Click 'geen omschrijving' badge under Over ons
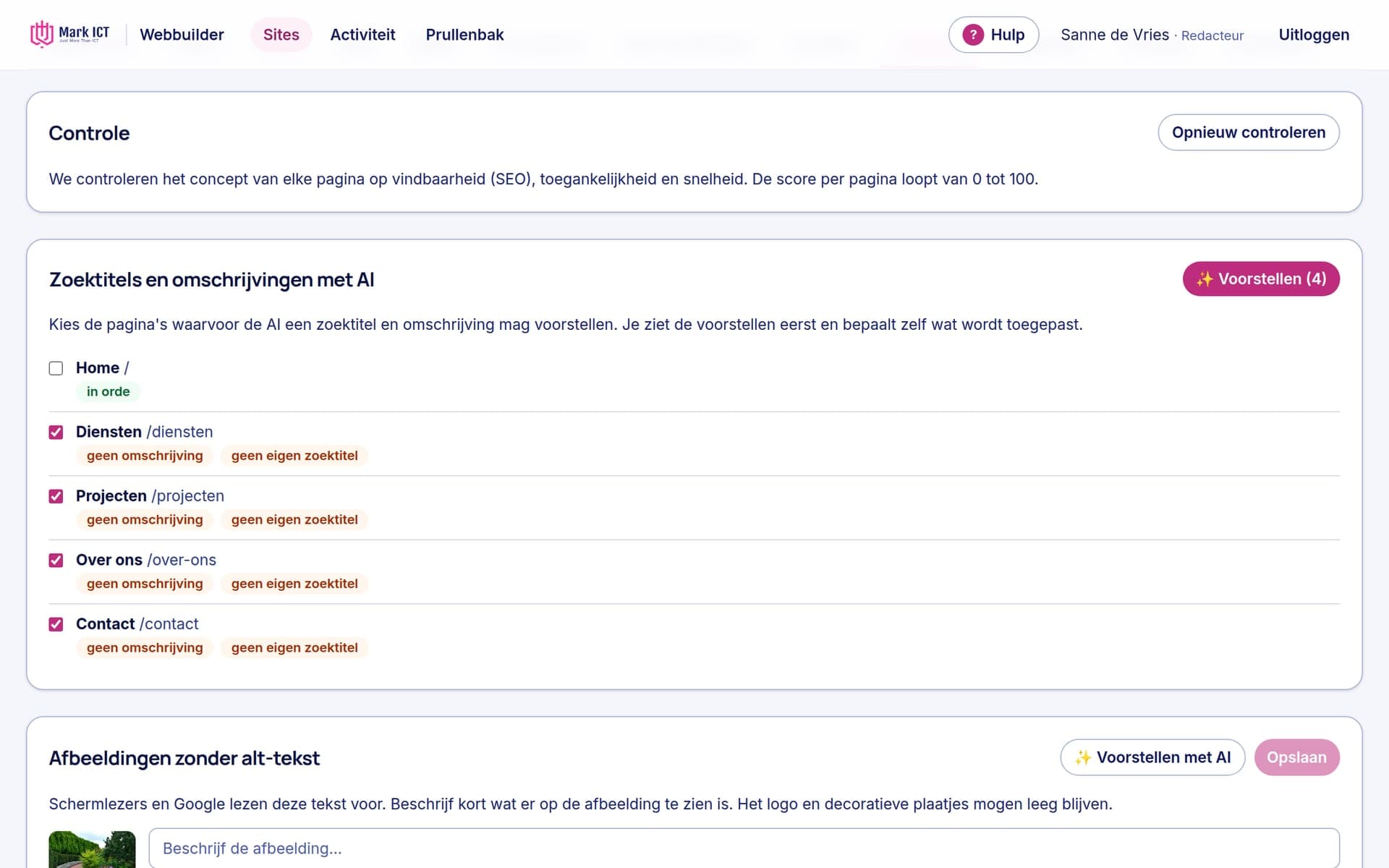This screenshot has width=1389, height=868. pyautogui.click(x=145, y=584)
